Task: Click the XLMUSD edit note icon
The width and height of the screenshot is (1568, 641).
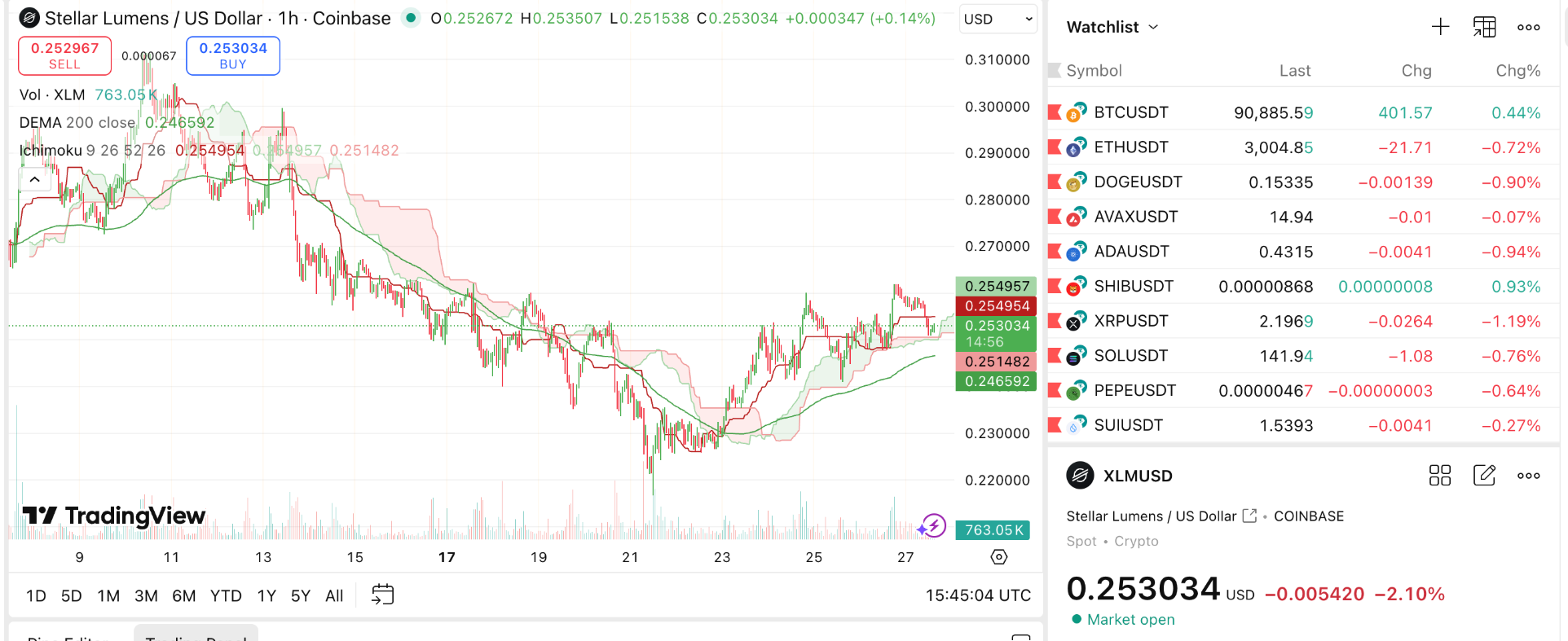Action: coord(1484,476)
